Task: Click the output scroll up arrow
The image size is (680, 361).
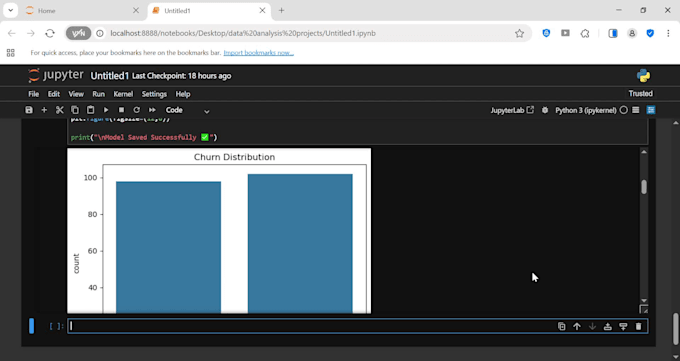Action: 644,152
